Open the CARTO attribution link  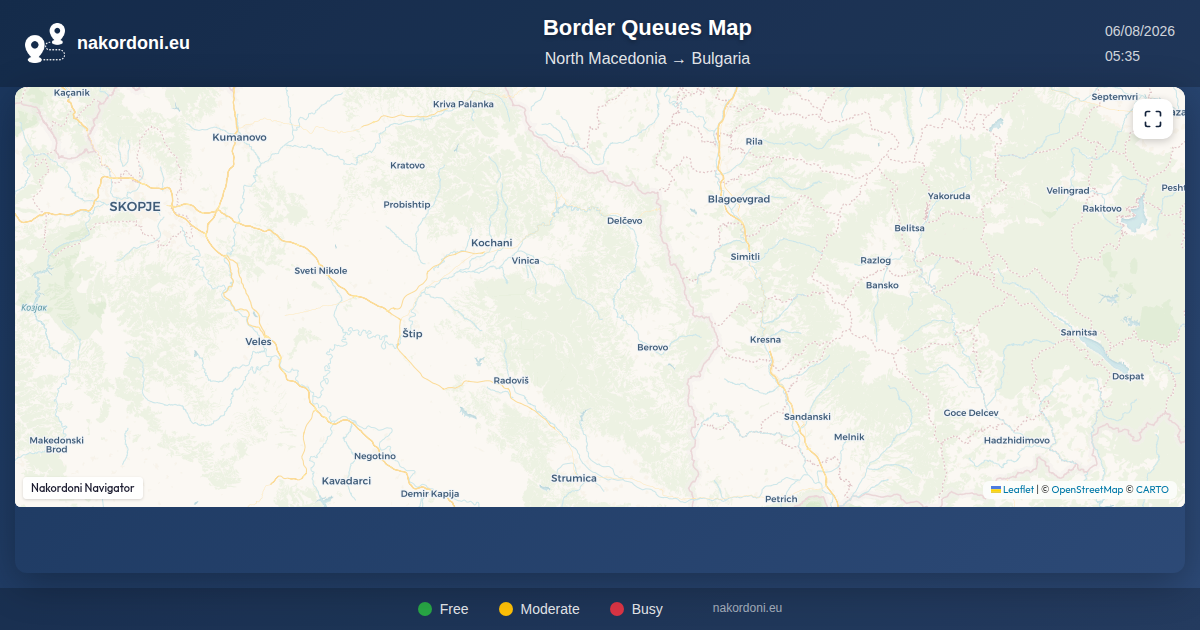click(x=1152, y=490)
